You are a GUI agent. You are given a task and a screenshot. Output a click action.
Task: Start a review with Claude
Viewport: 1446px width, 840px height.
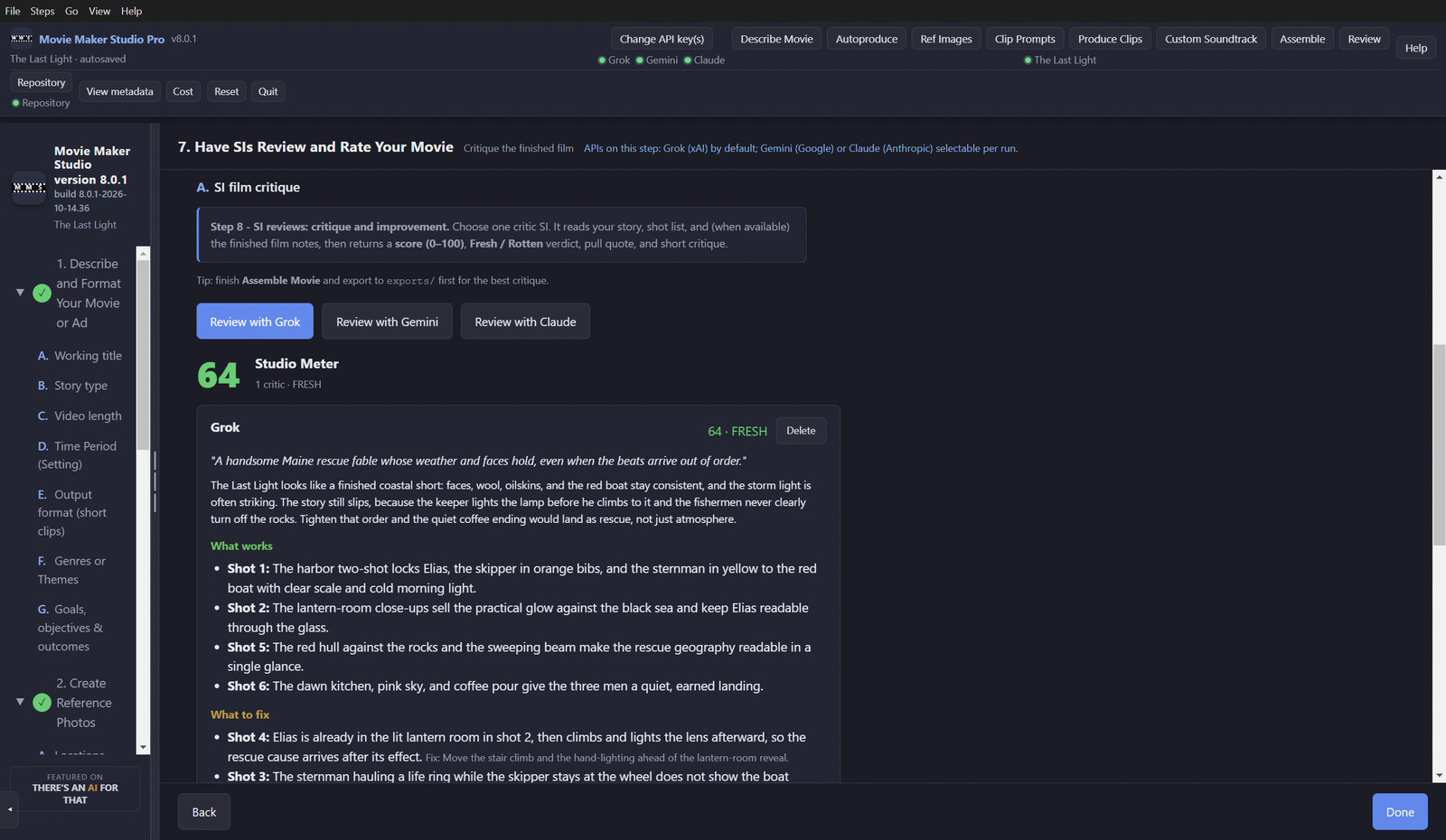click(x=525, y=322)
